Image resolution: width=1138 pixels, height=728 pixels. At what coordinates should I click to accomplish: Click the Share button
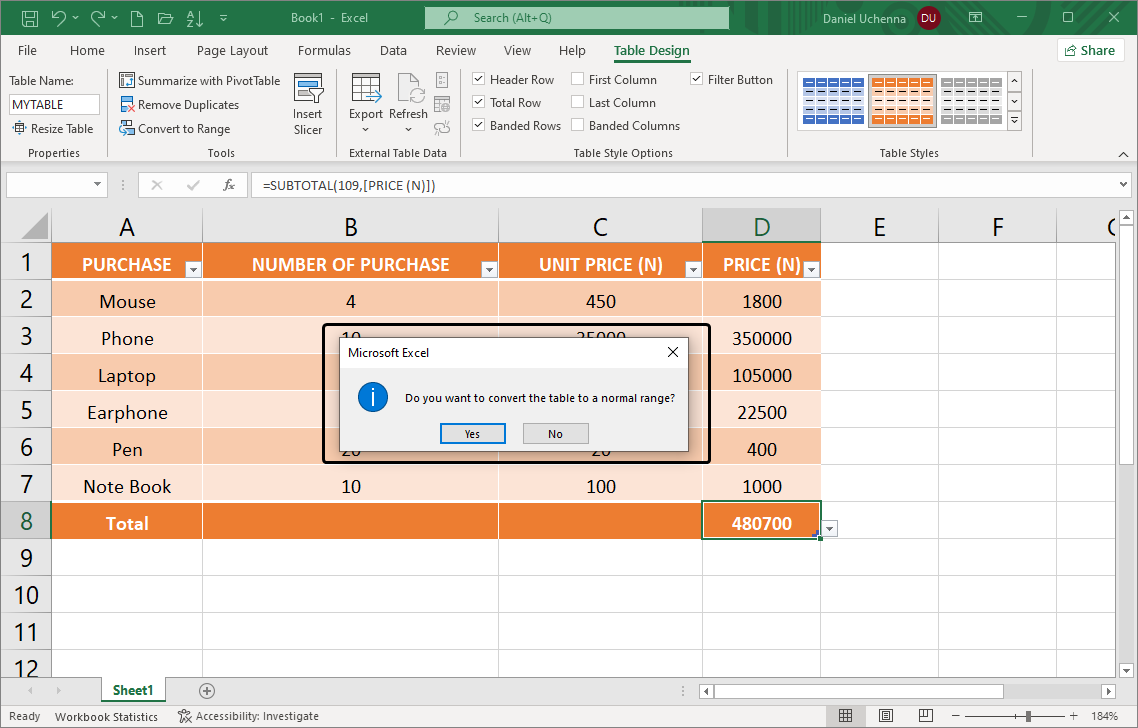[x=1090, y=49]
